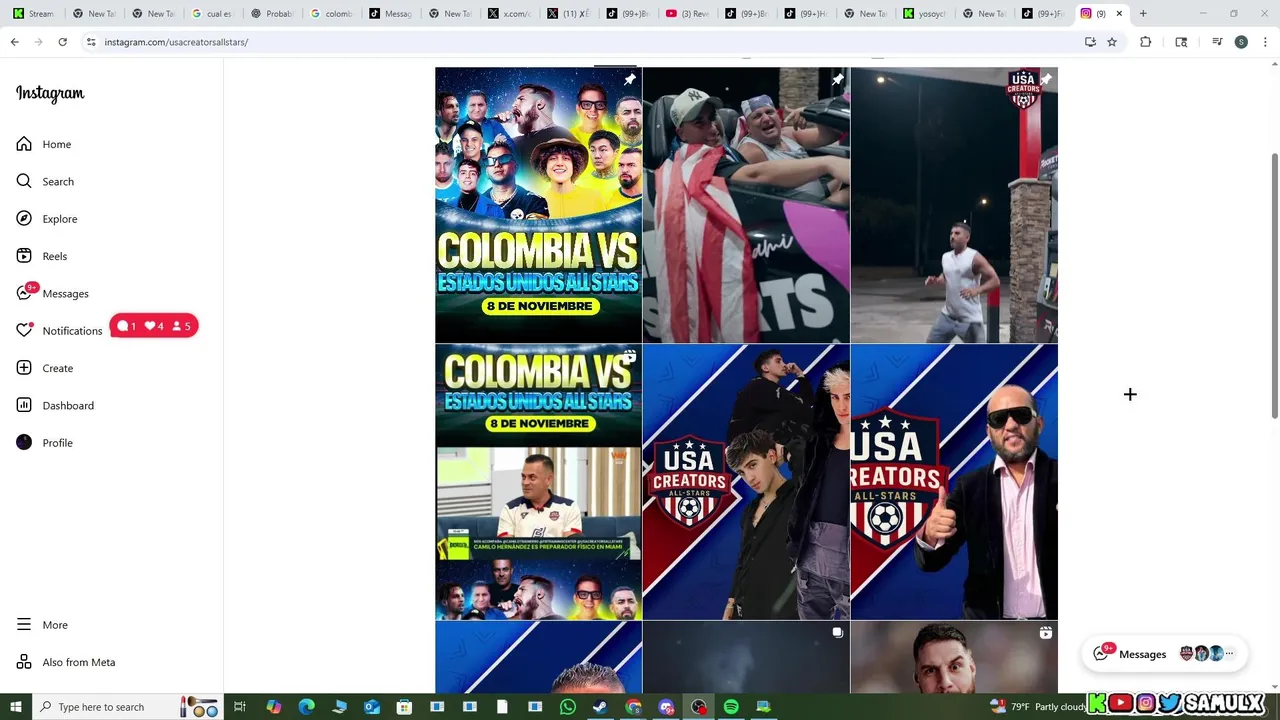Switch to the 'colomb' Google tab
This screenshot has width=1280, height=720.
click(331, 14)
